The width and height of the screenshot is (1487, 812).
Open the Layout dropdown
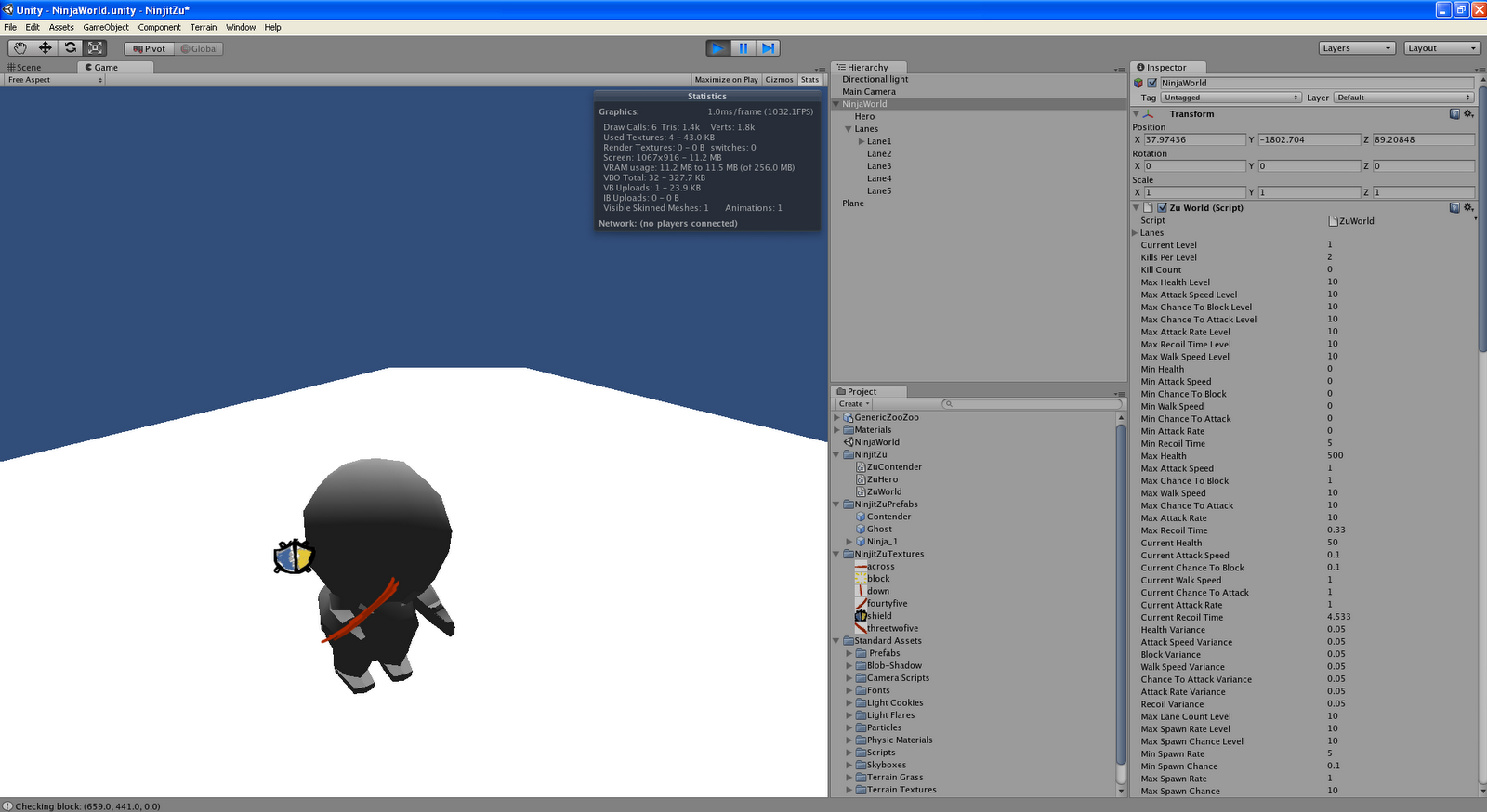[1442, 48]
